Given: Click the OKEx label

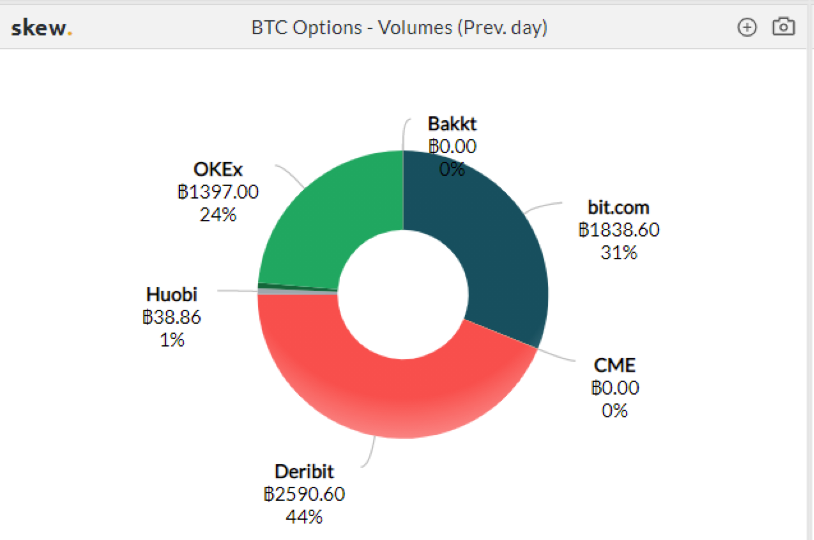Looking at the screenshot, I should (x=218, y=169).
